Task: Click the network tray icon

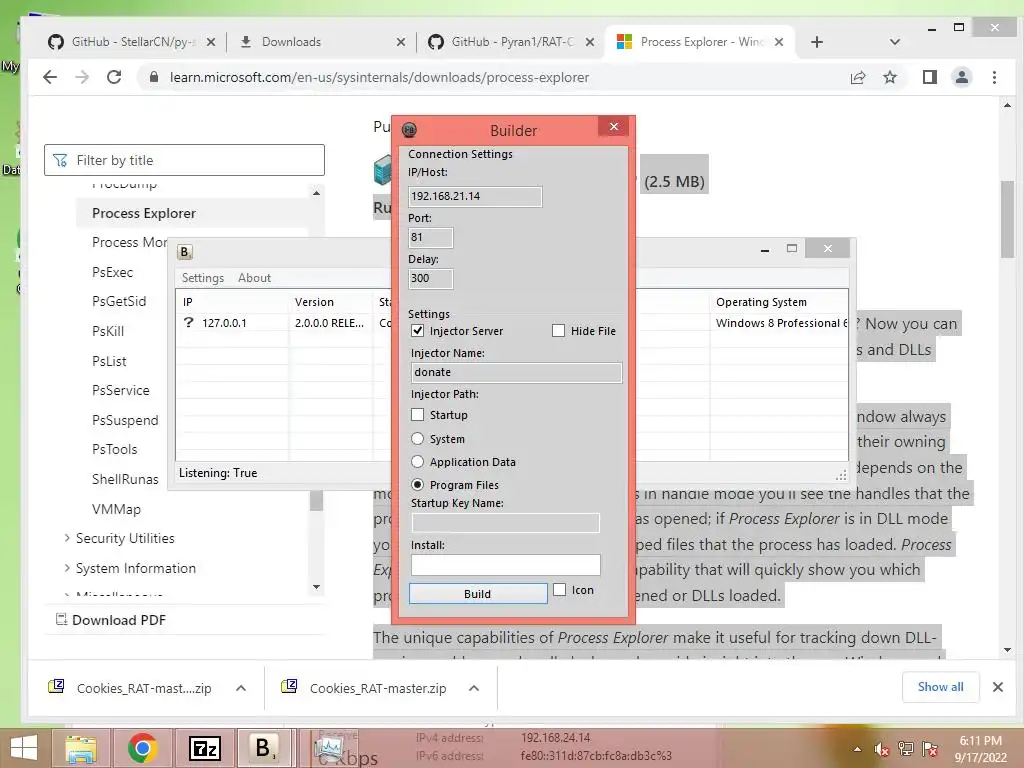Action: (906, 749)
